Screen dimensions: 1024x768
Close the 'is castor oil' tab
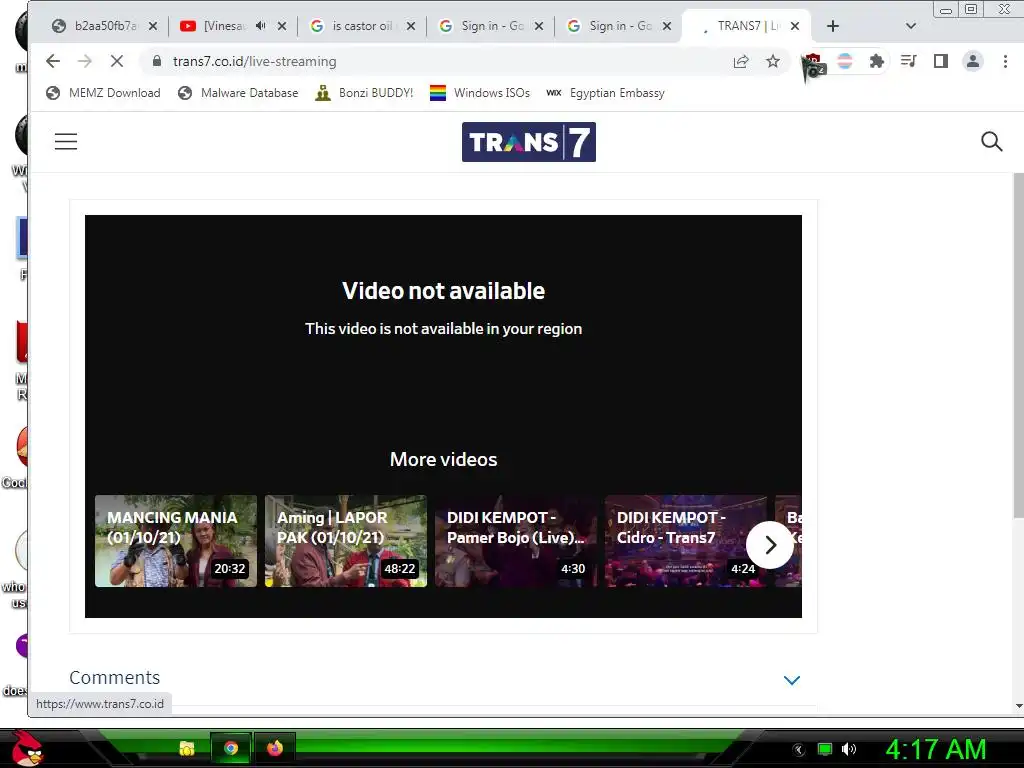coord(411,26)
